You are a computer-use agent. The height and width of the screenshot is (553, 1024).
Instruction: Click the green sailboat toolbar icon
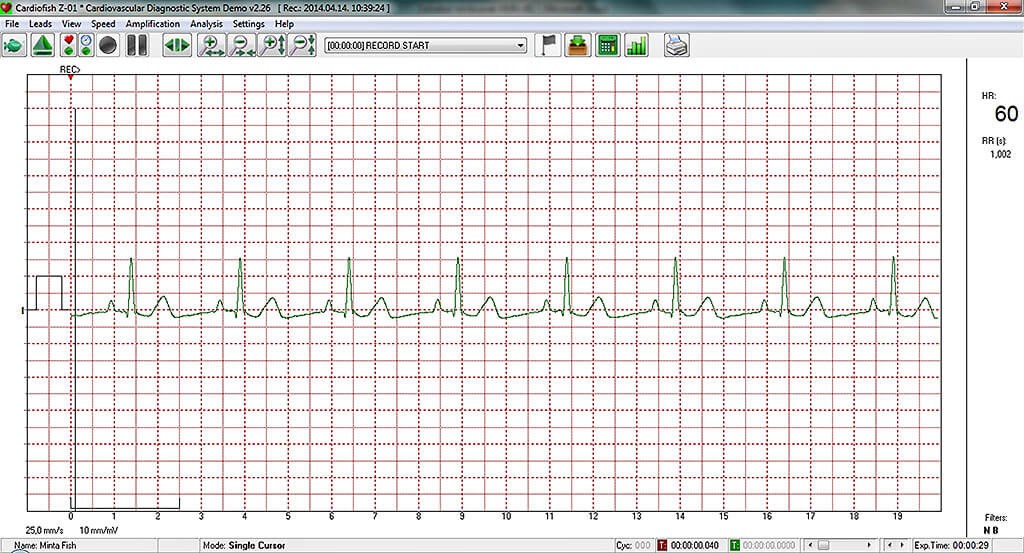point(42,45)
